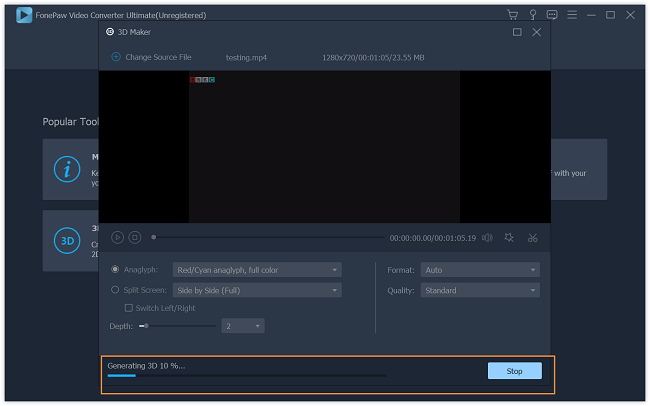Click the video playback seek bar
The image size is (650, 406).
point(268,238)
